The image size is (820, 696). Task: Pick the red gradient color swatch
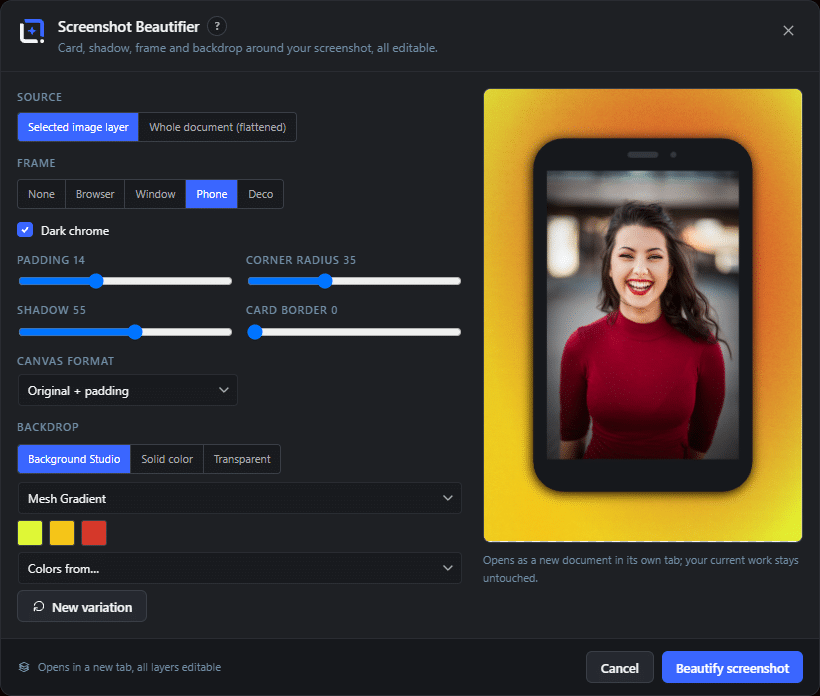(94, 533)
